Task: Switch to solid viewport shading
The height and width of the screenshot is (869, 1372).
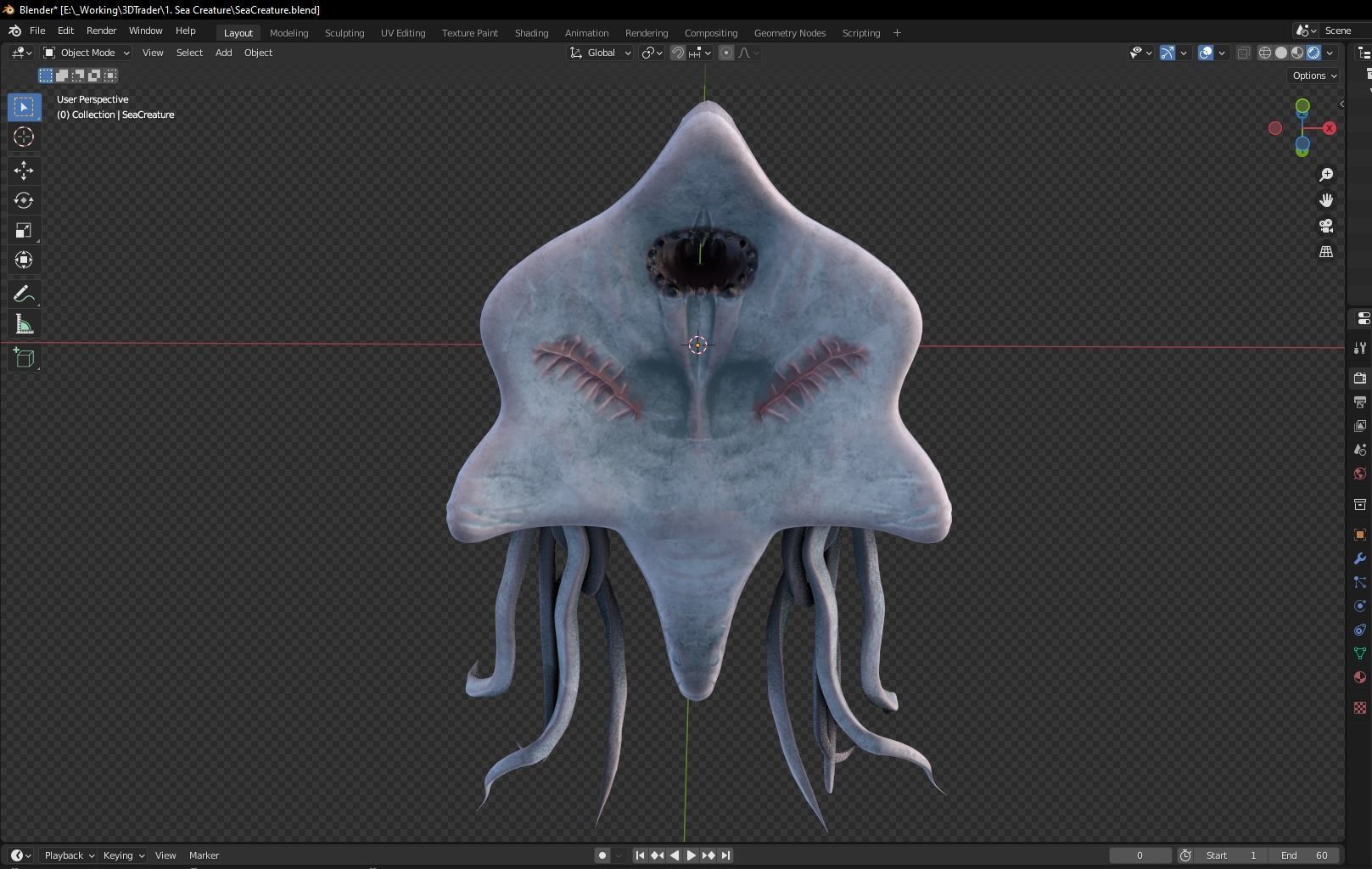Action: [1281, 53]
